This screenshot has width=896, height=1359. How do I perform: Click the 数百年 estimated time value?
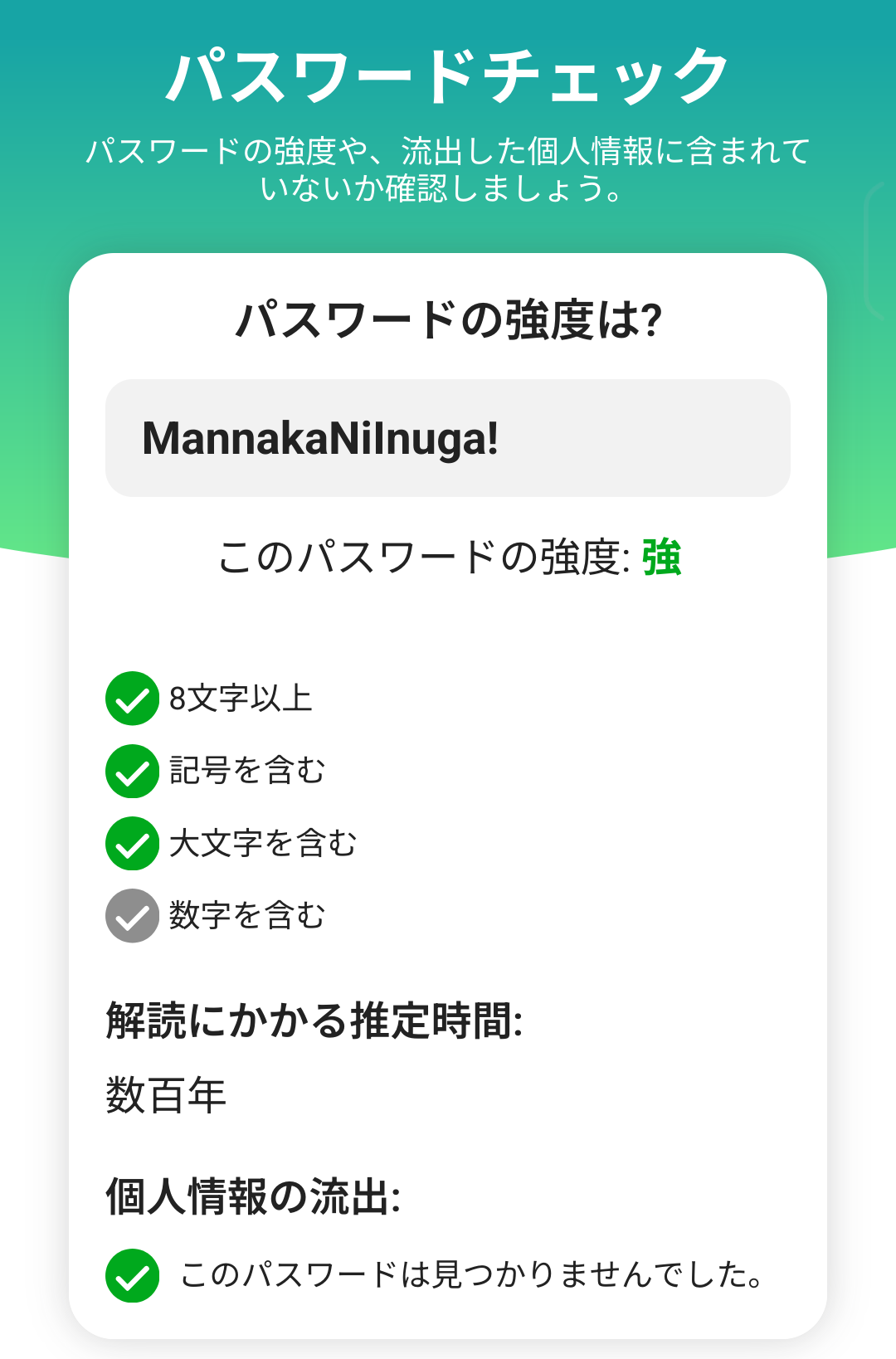pos(166,1095)
